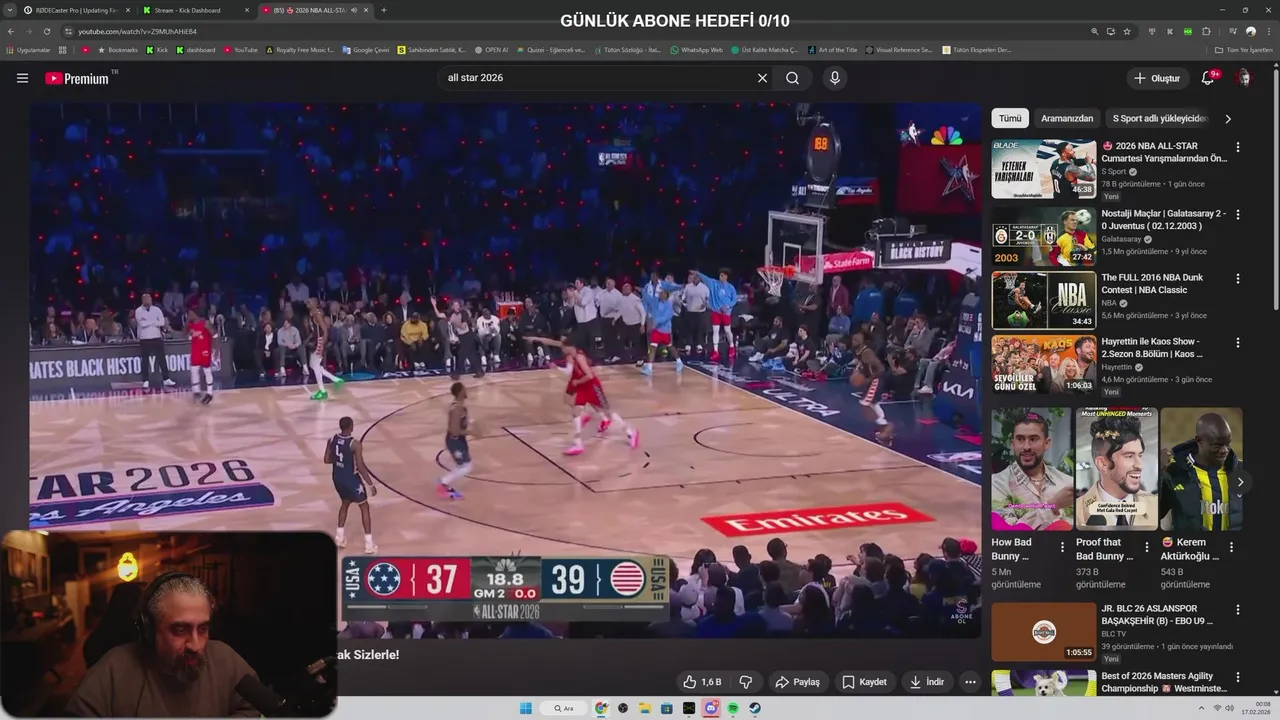Open Best of 2026 Masters Agility title
Screen dimensions: 1280x720
tap(1164, 682)
